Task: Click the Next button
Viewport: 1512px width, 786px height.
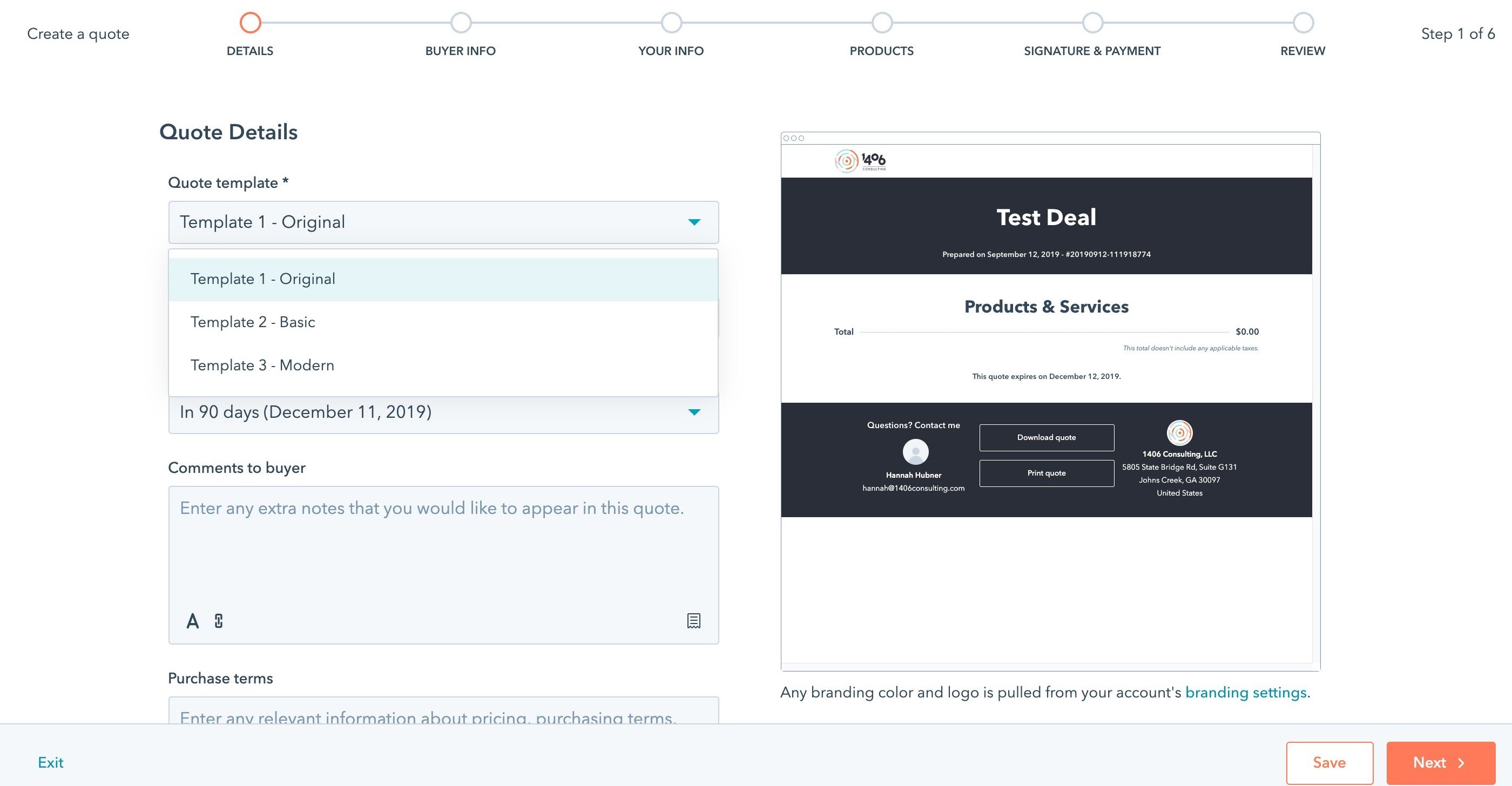Action: [x=1440, y=762]
